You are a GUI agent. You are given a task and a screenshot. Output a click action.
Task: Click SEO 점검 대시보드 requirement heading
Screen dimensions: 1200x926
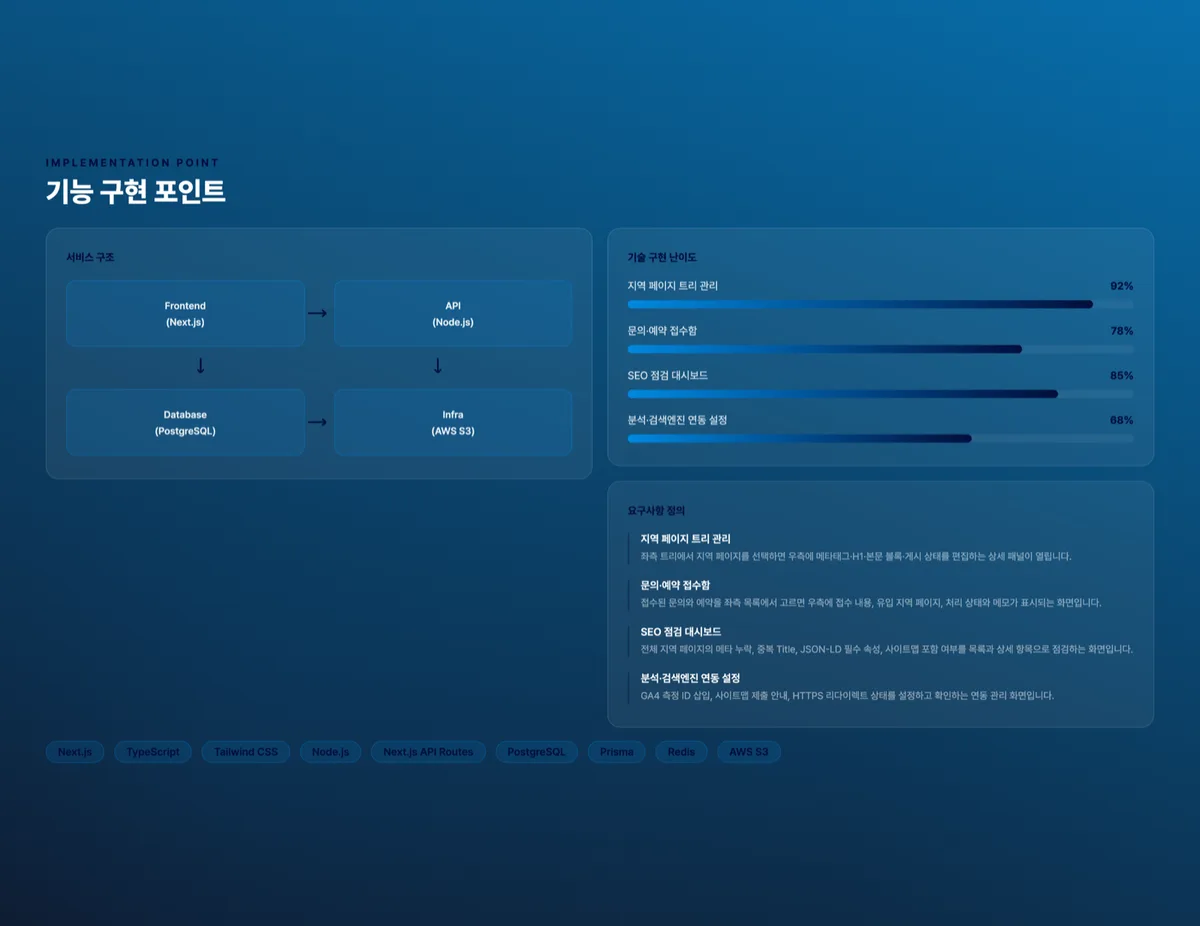click(681, 632)
